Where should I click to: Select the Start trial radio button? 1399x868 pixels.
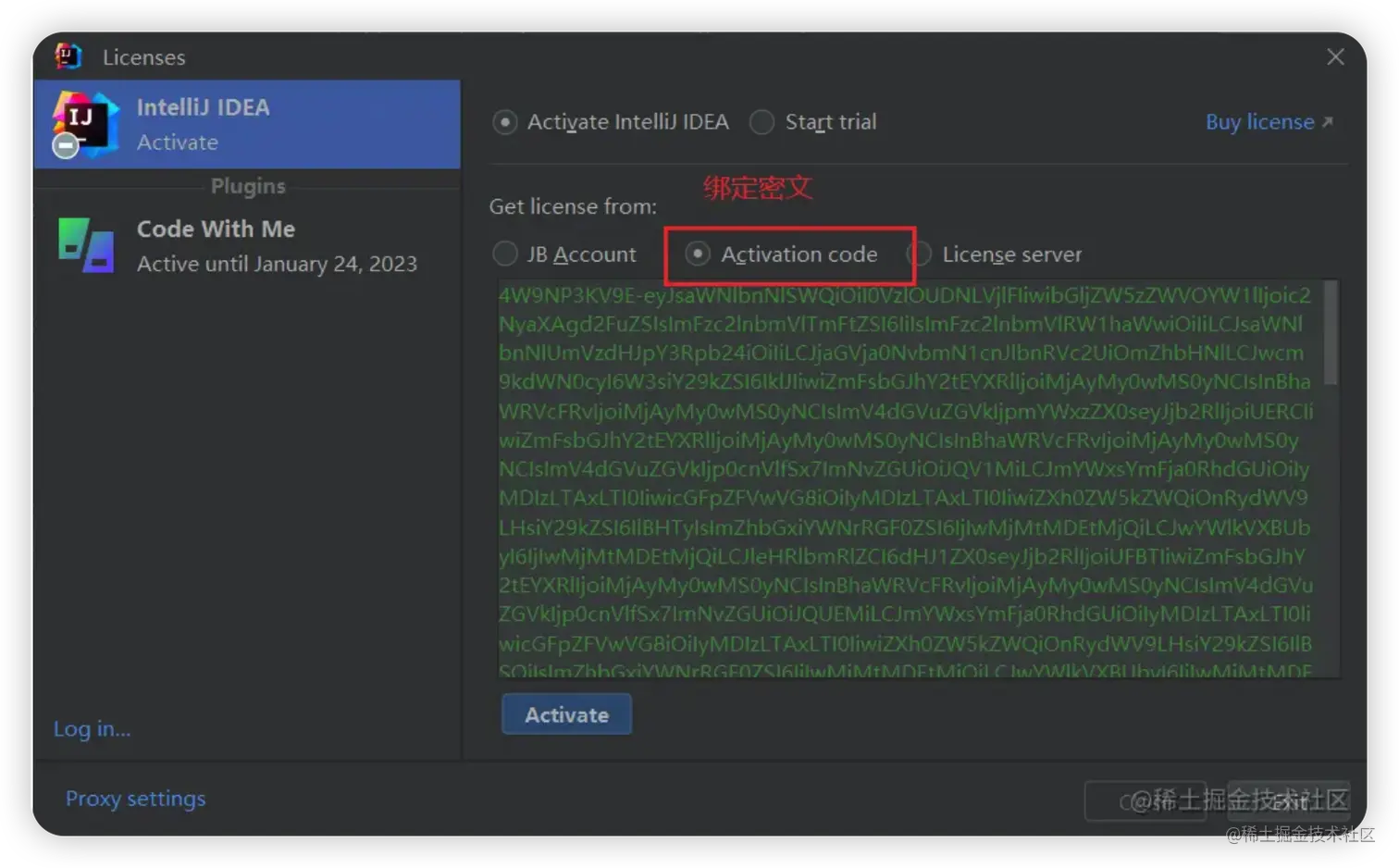[761, 122]
